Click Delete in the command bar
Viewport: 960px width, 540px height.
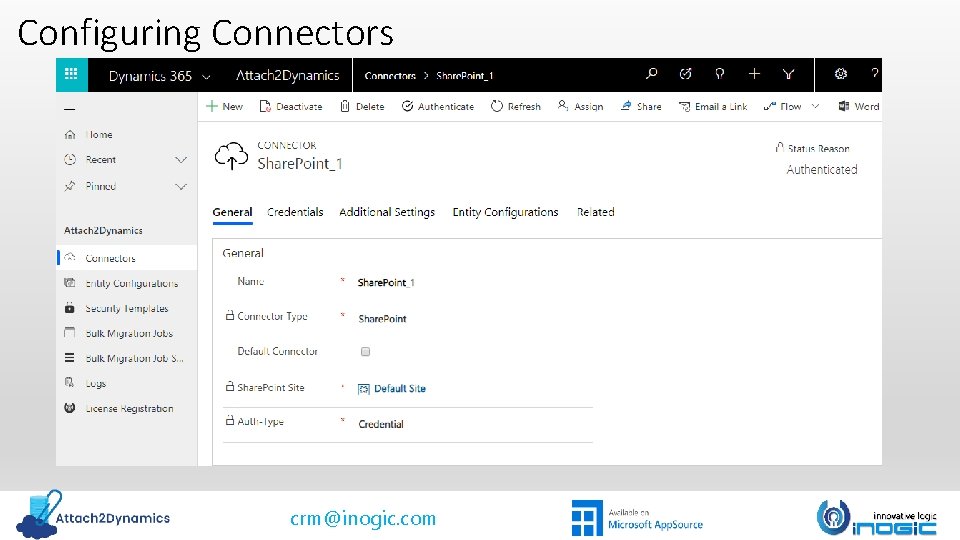tap(362, 106)
